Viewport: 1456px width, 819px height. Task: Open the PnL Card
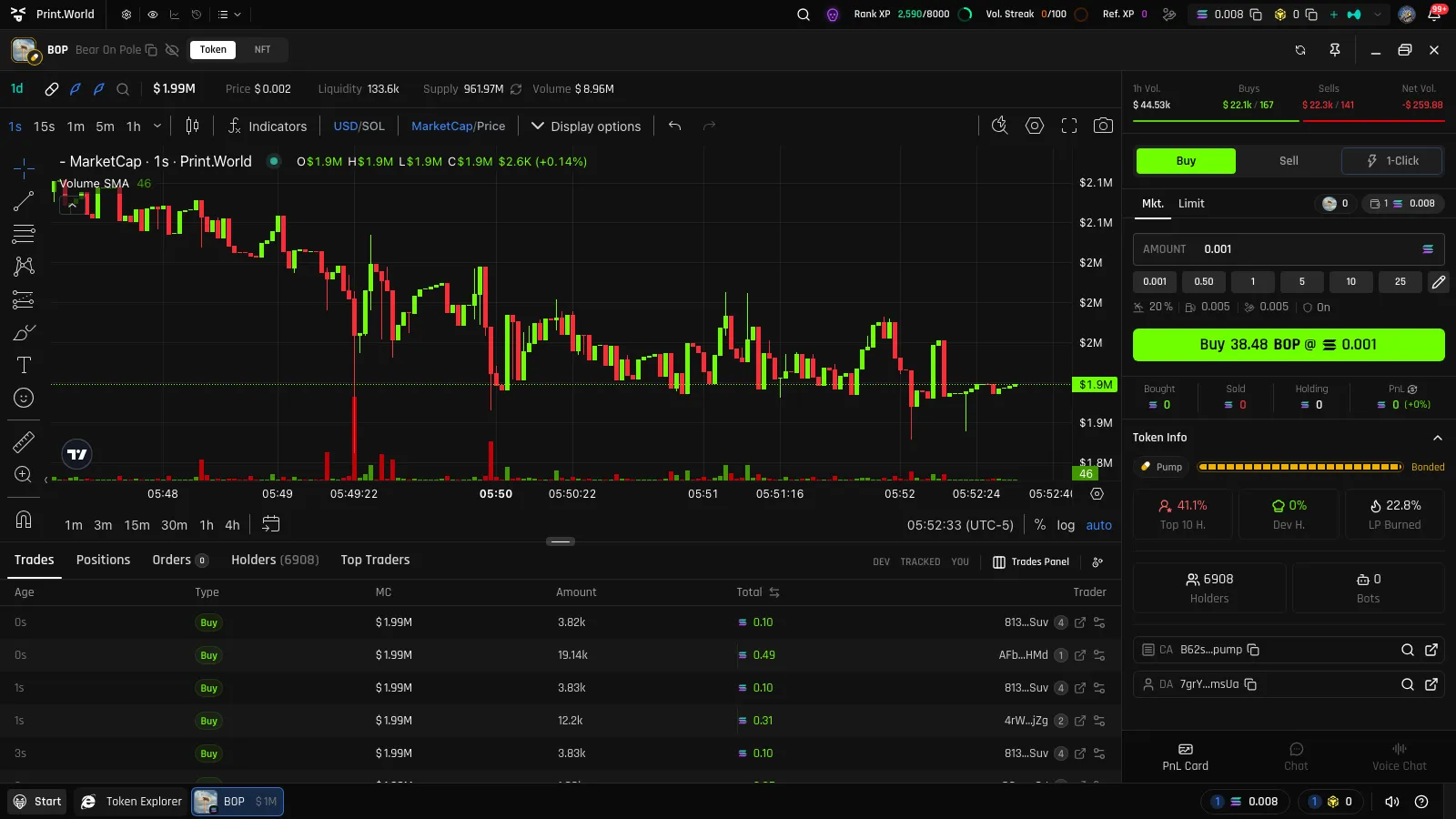coord(1185,757)
